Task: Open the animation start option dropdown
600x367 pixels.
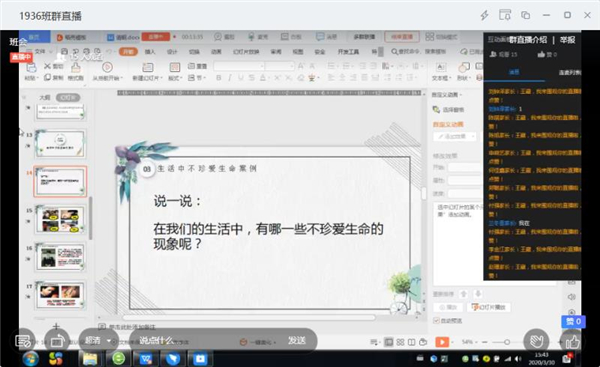Action: click(x=464, y=167)
